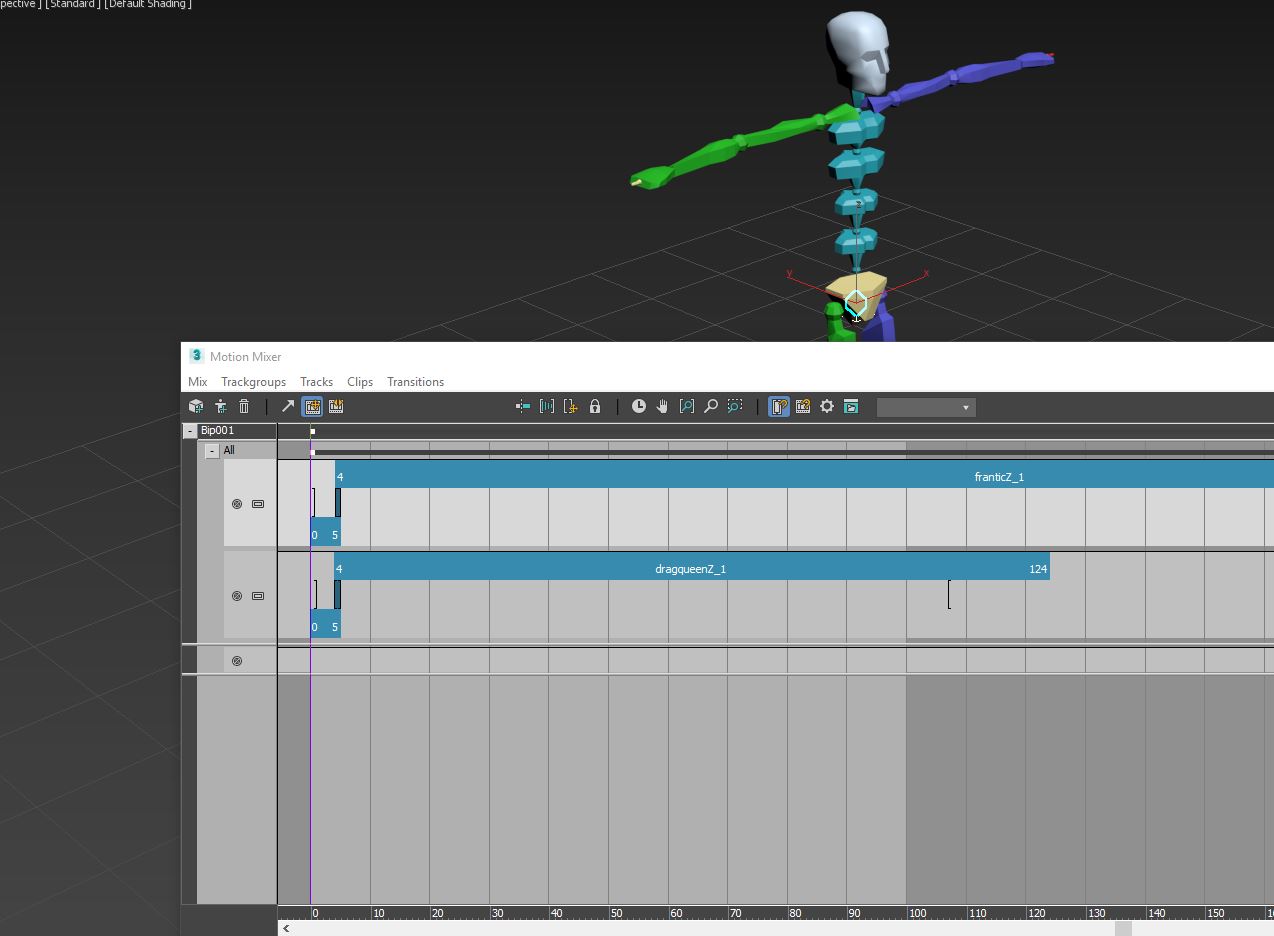Open the dropdown at the toolbar's right end
Screen dimensions: 1274x936
pos(964,407)
